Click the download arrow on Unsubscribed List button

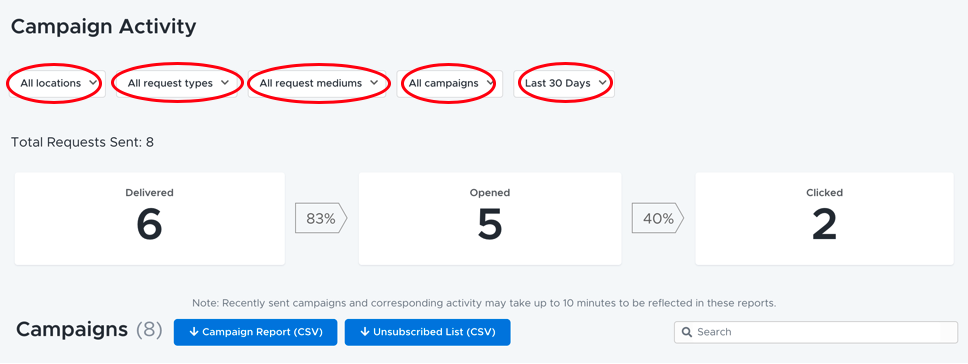pos(364,332)
